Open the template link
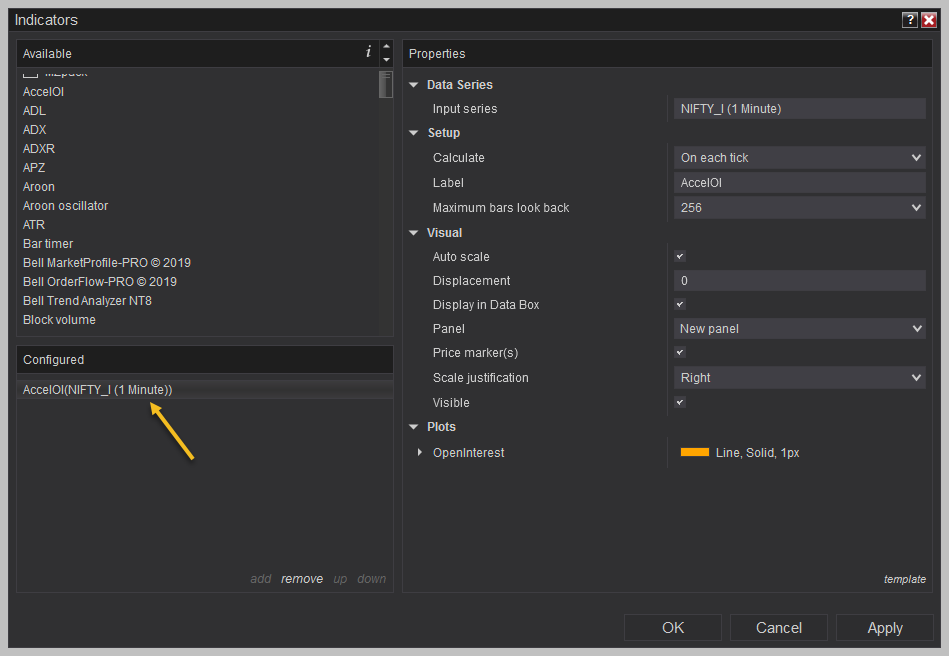Screen dimensions: 949x656 904,579
